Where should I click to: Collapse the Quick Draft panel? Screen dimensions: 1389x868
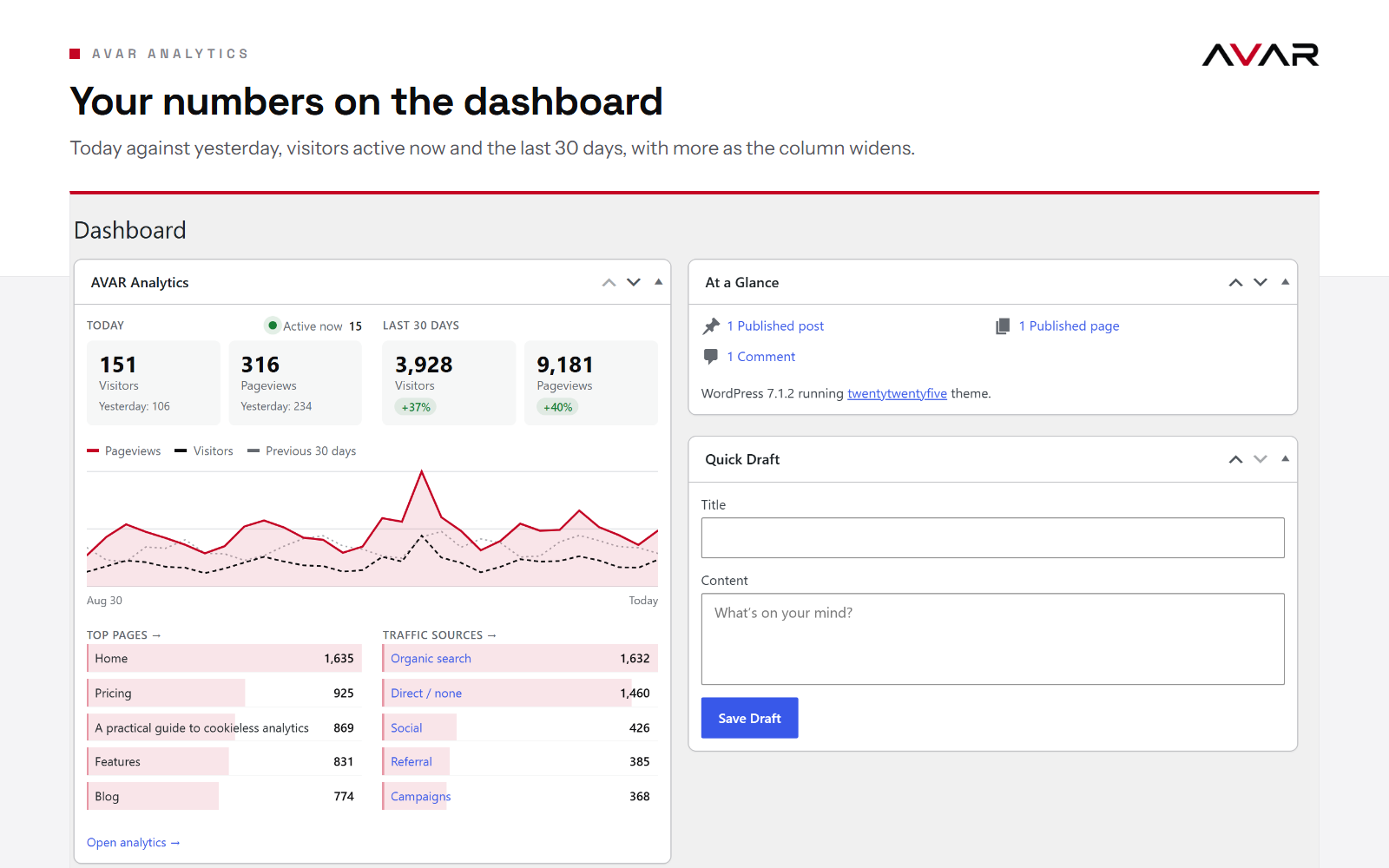pyautogui.click(x=1285, y=458)
